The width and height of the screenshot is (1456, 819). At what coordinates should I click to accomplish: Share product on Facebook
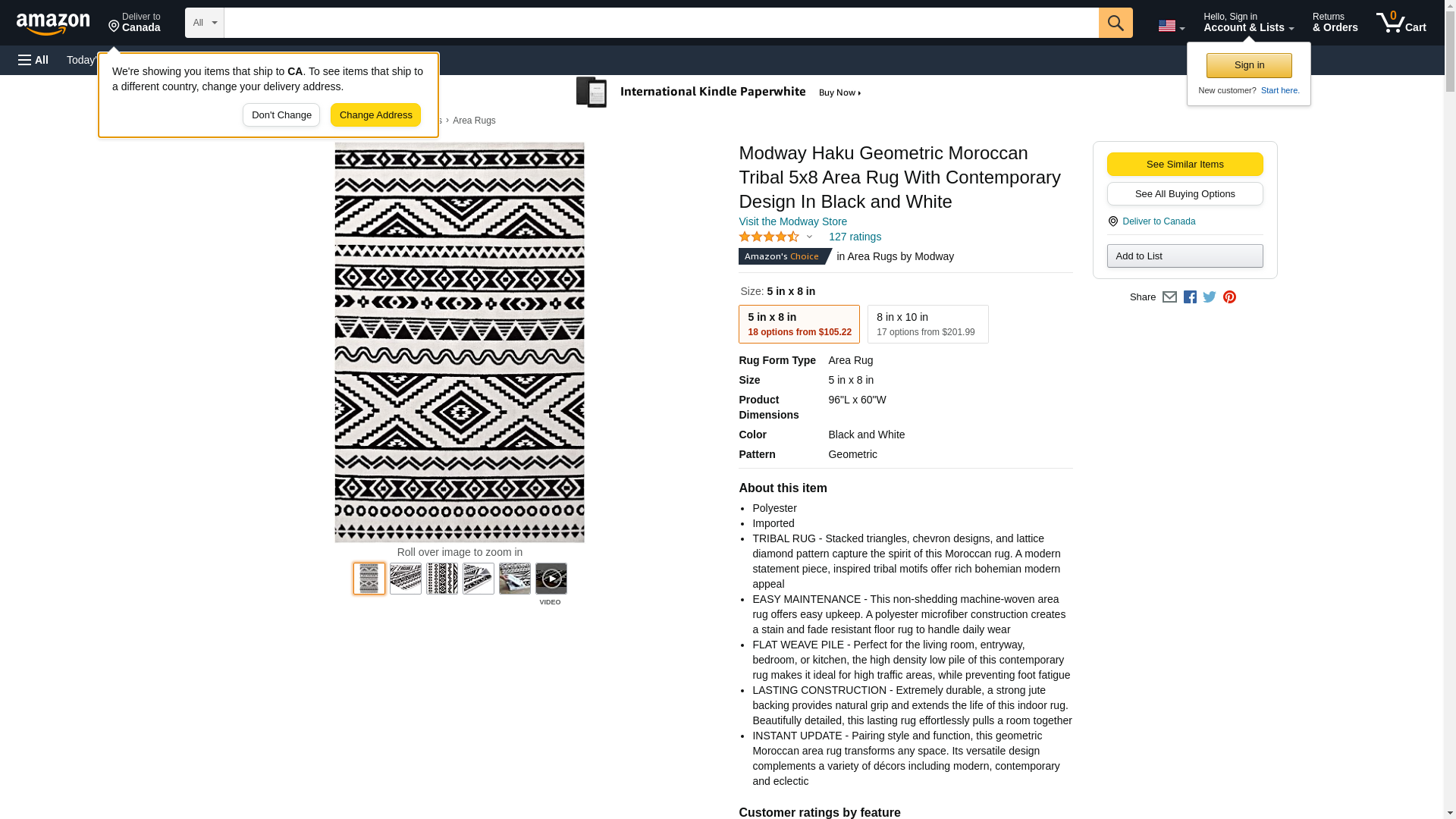1190,297
